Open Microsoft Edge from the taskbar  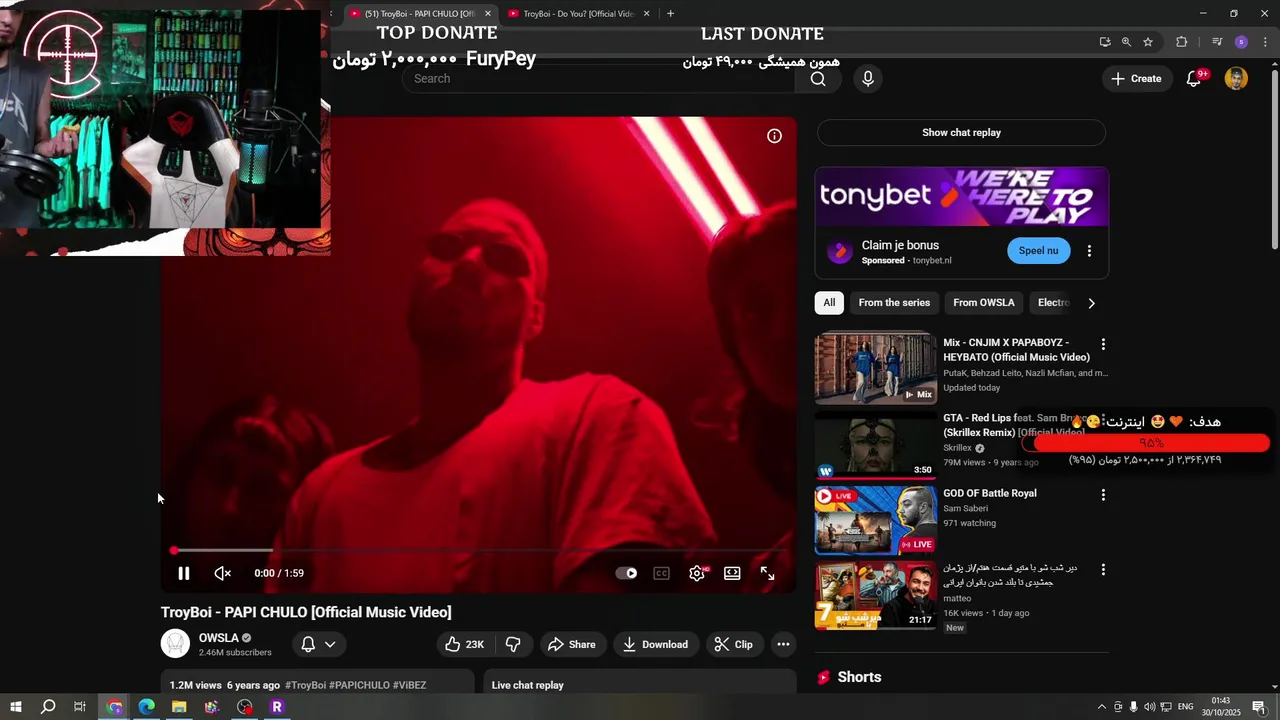(x=147, y=707)
